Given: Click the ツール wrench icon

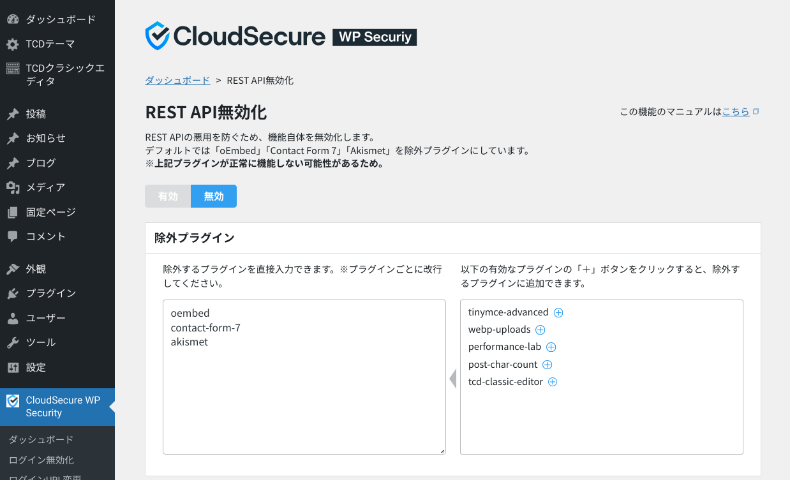Looking at the screenshot, I should [13, 342].
